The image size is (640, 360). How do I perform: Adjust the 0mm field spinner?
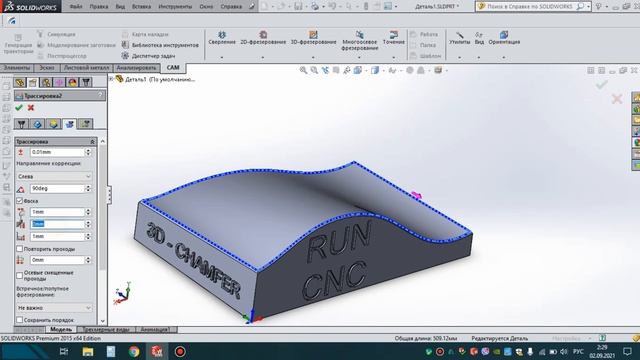[88, 260]
